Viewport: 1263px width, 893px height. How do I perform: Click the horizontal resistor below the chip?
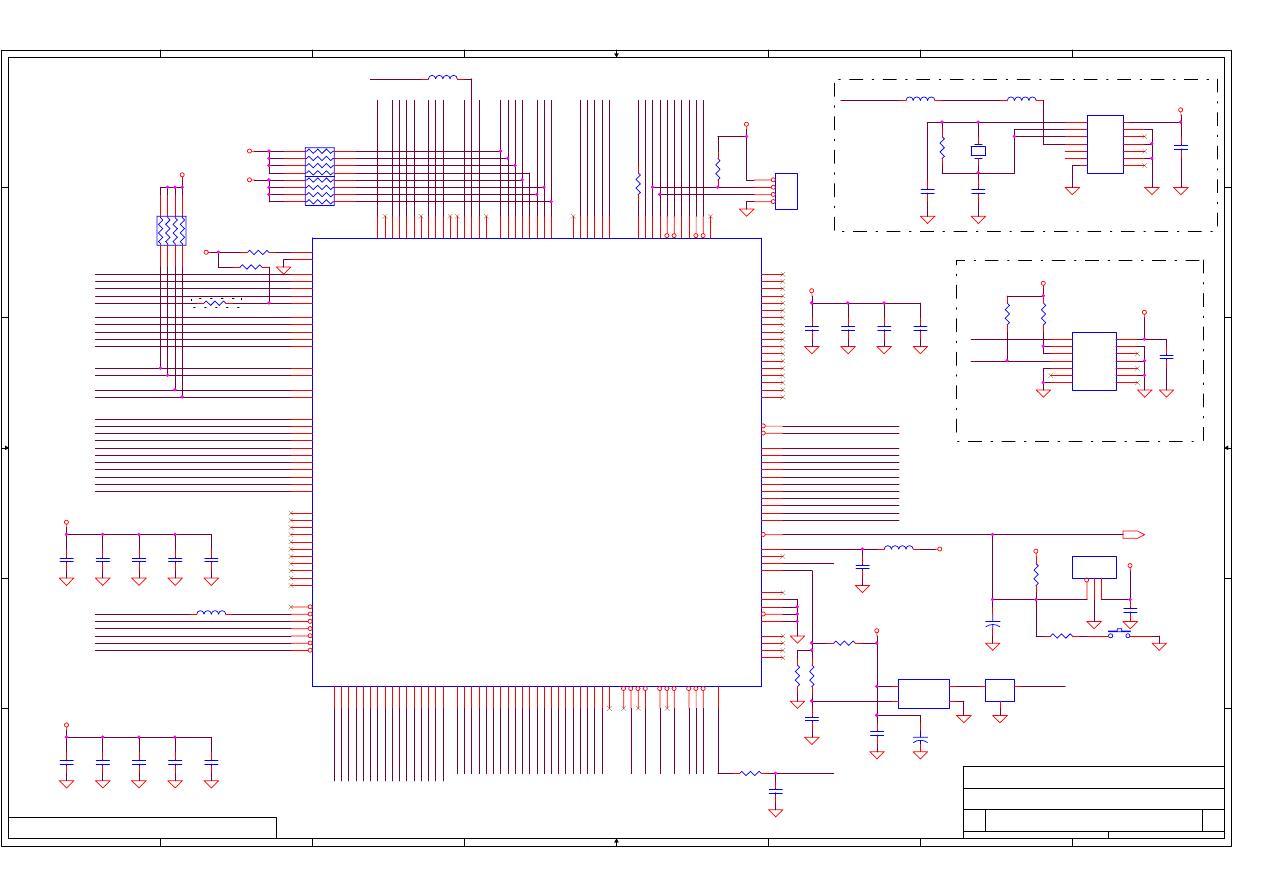(x=750, y=773)
